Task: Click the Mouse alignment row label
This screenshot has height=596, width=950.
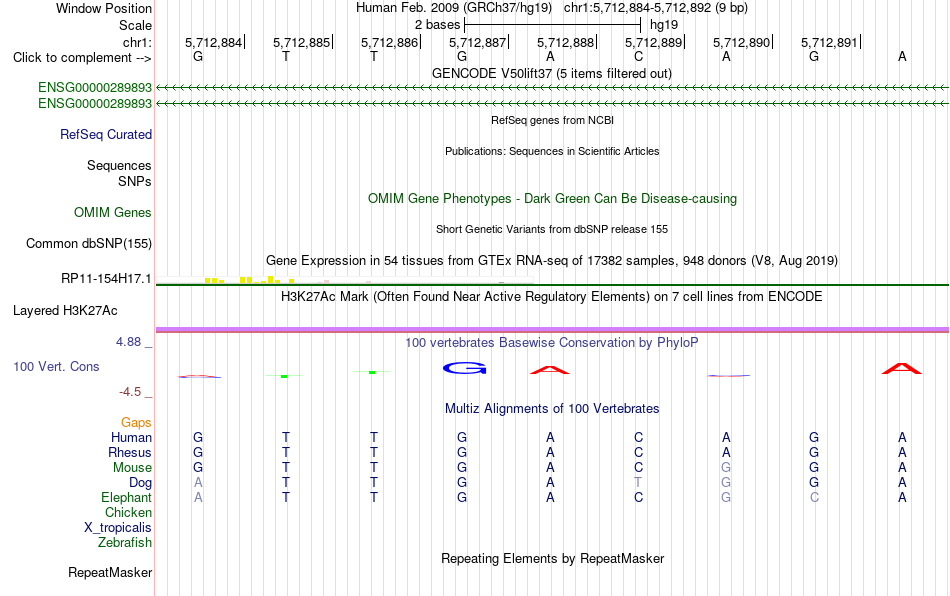Action: (x=132, y=468)
